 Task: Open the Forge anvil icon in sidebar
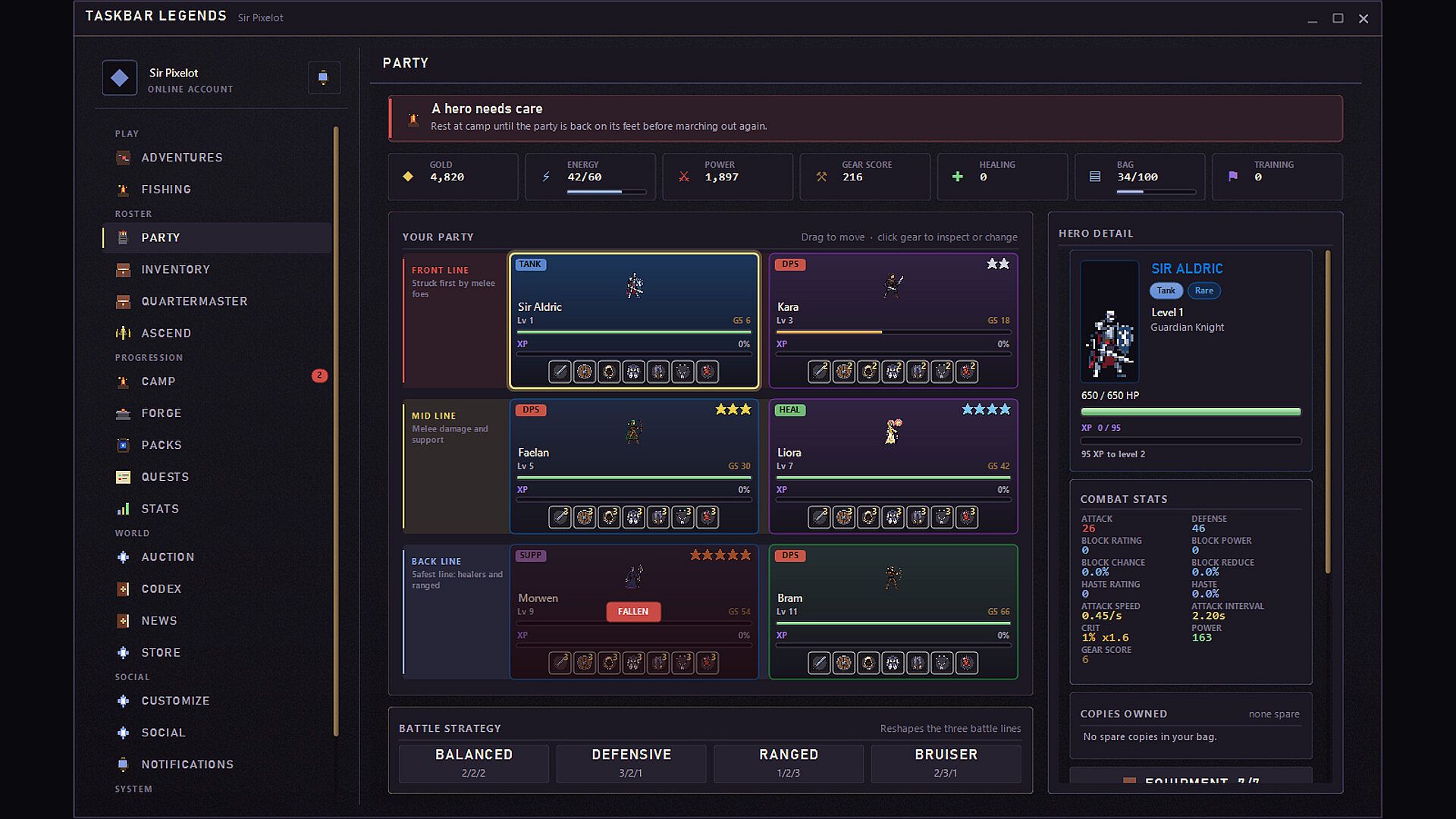pos(123,413)
